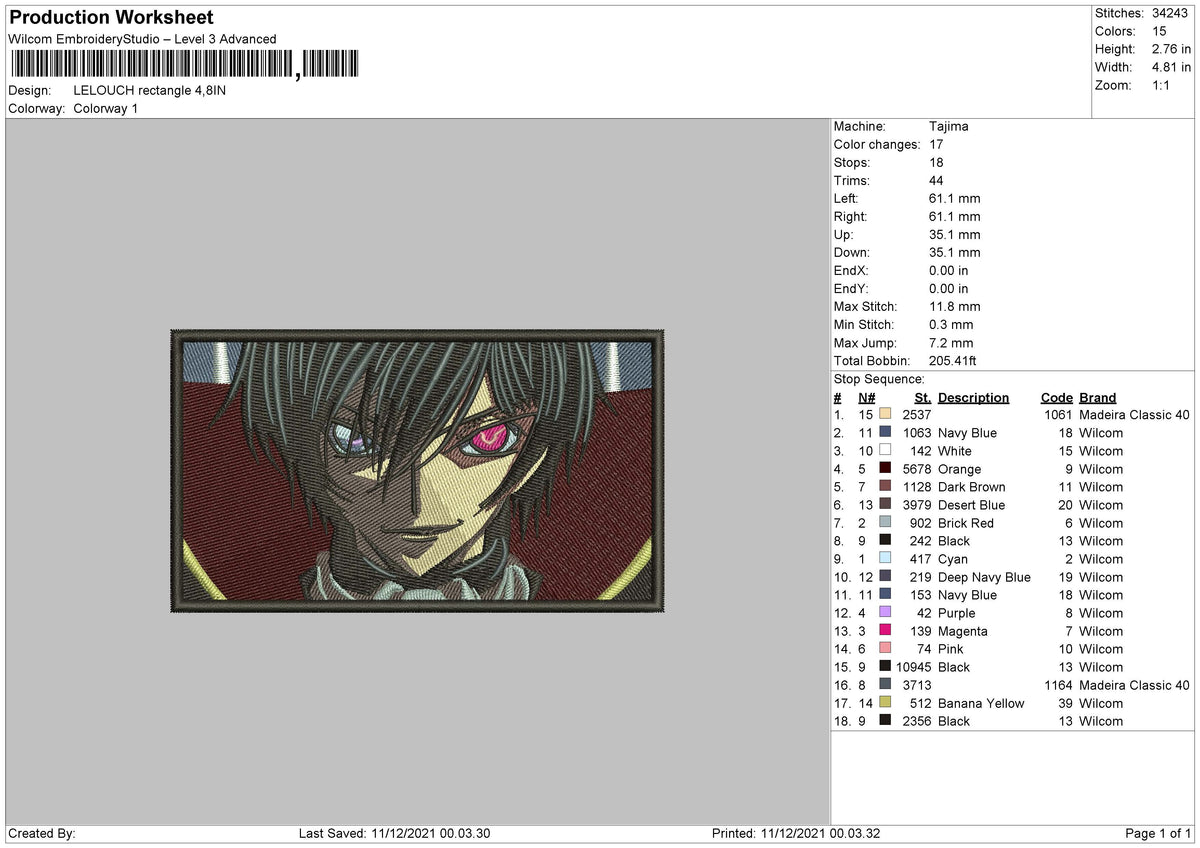Click the Trims value '44'
The width and height of the screenshot is (1200, 848).
[936, 181]
